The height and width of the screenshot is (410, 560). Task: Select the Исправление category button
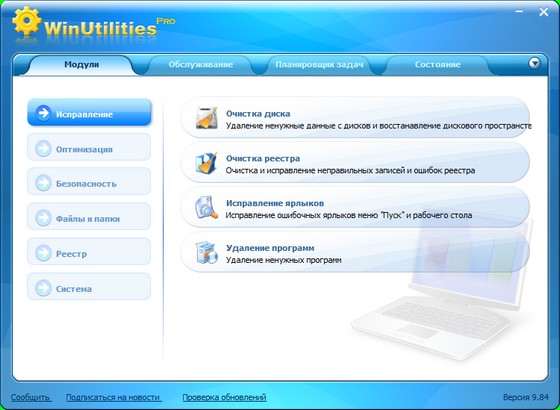89,112
